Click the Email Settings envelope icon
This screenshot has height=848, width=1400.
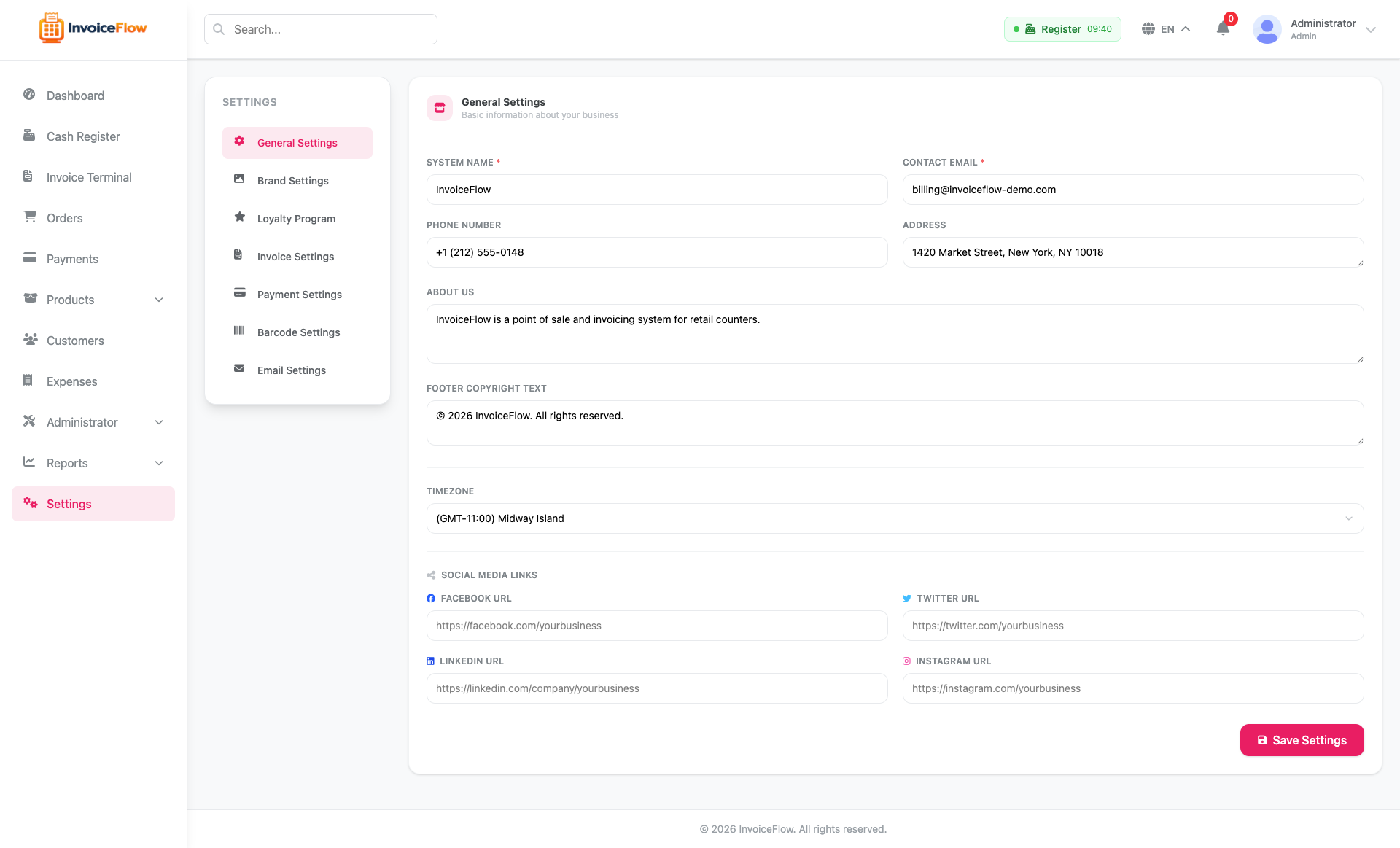[x=239, y=369]
